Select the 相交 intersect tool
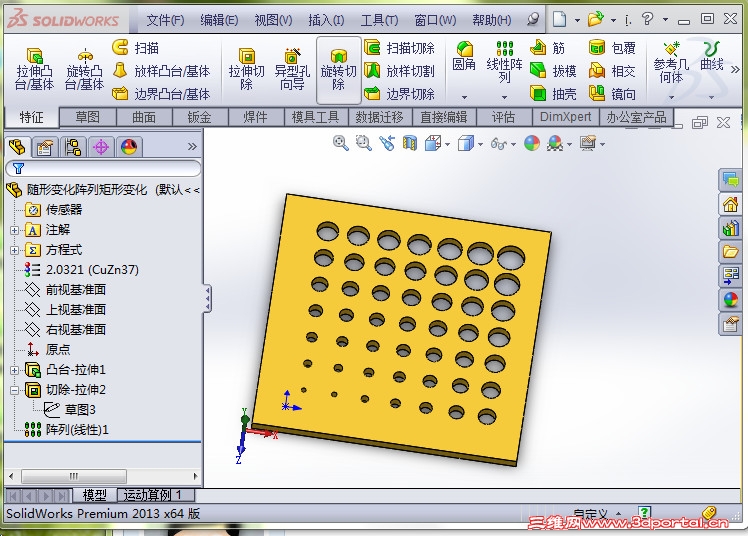This screenshot has width=748, height=536. coord(613,71)
